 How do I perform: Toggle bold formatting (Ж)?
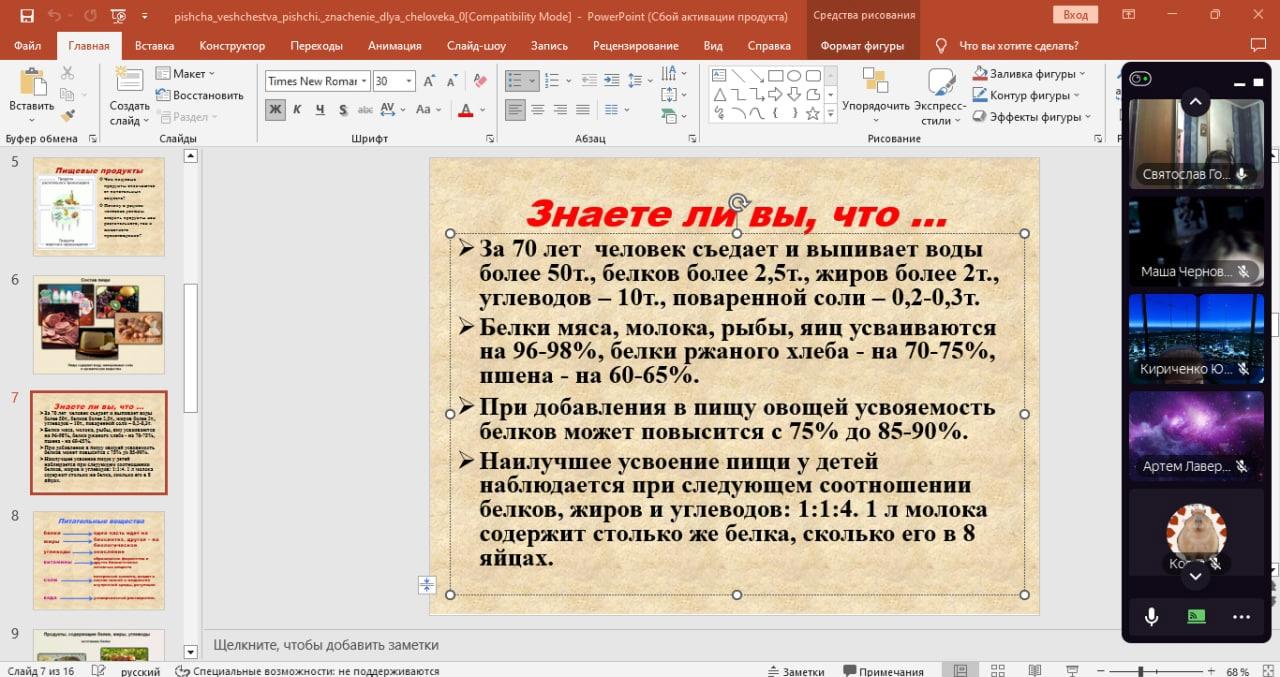275,110
